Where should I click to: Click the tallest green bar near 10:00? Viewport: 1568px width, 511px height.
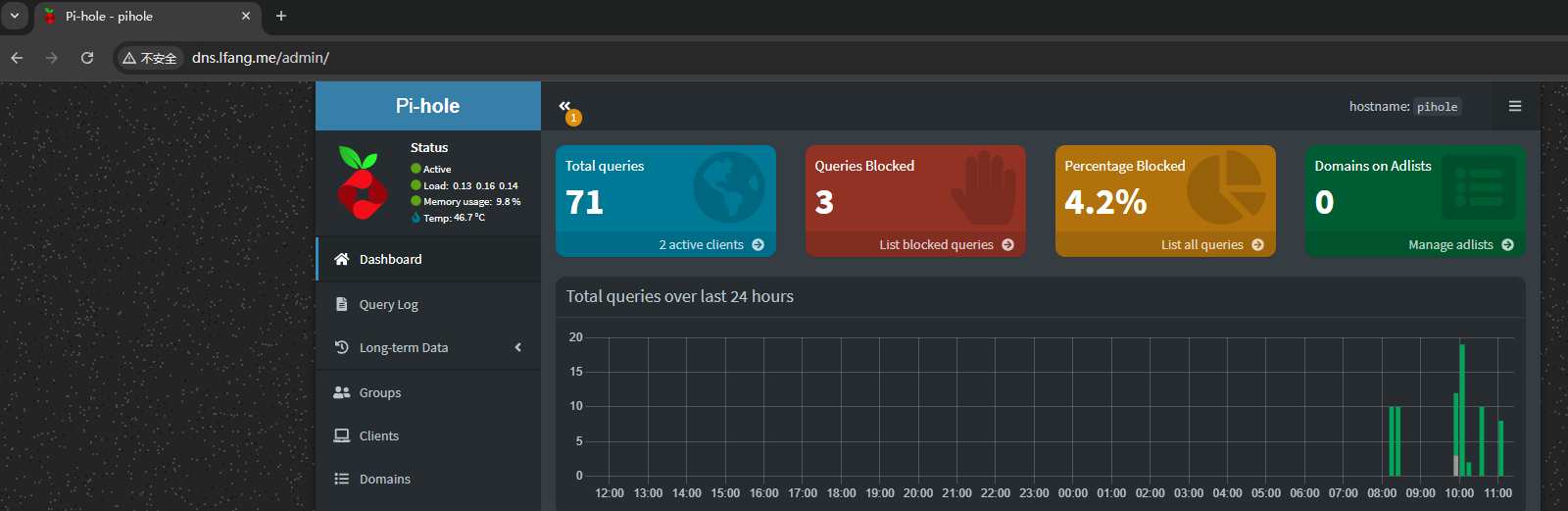[x=1462, y=410]
